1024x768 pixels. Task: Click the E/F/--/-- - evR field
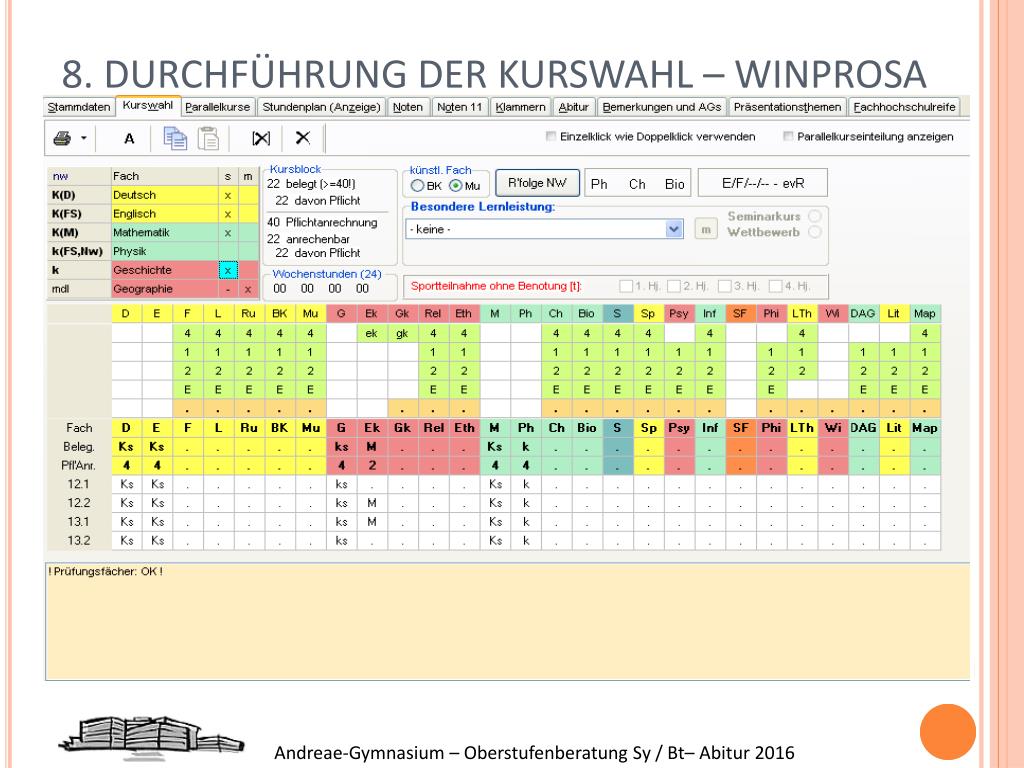click(x=763, y=184)
